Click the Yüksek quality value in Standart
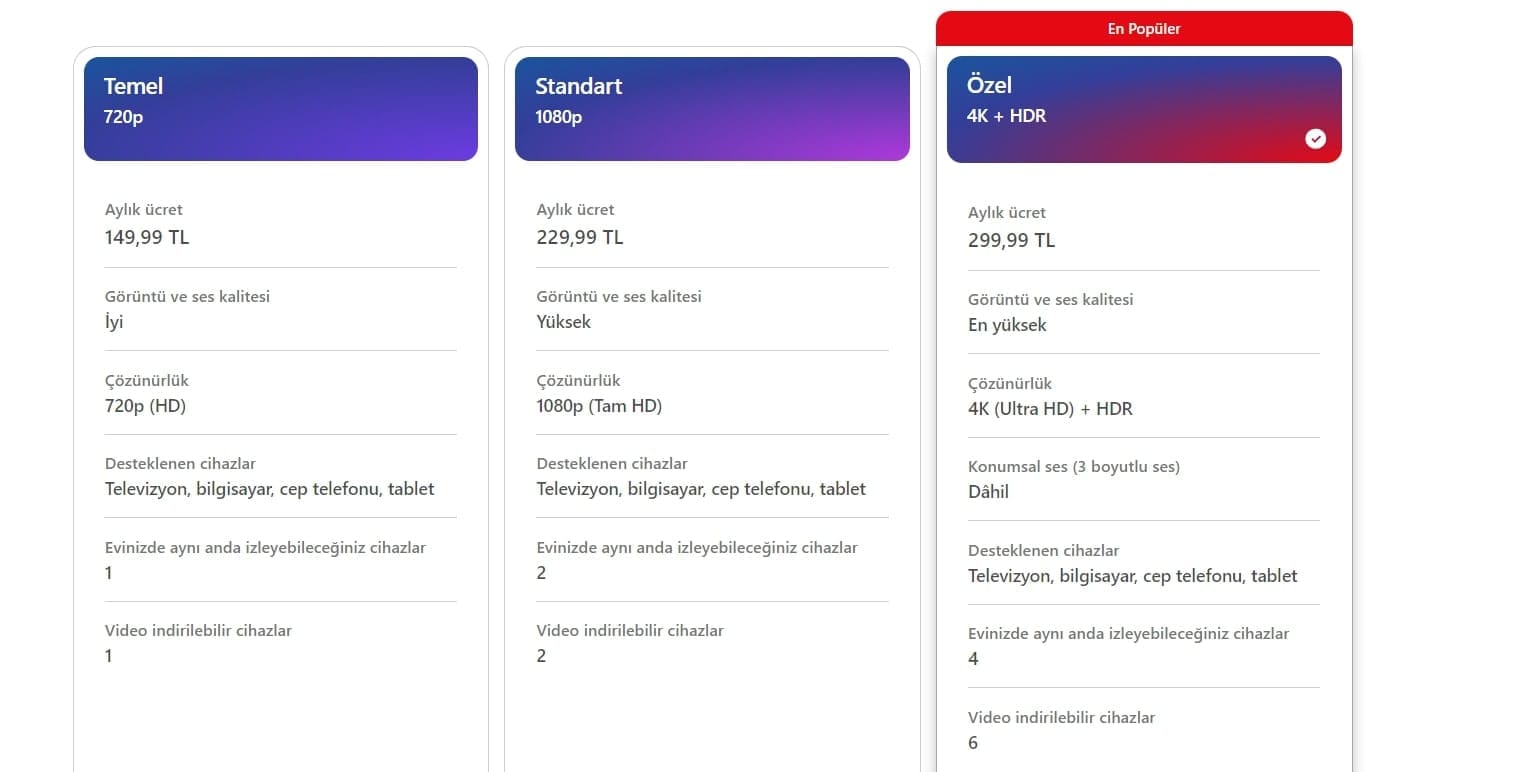This screenshot has width=1536, height=772. (563, 322)
